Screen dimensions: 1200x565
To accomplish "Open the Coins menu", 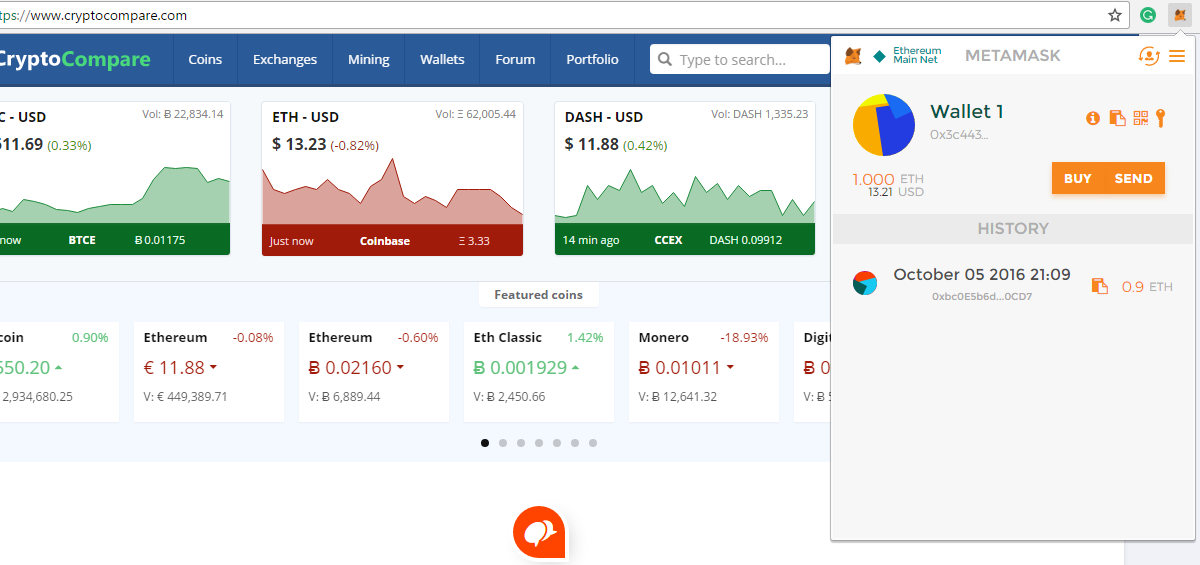I will click(205, 60).
